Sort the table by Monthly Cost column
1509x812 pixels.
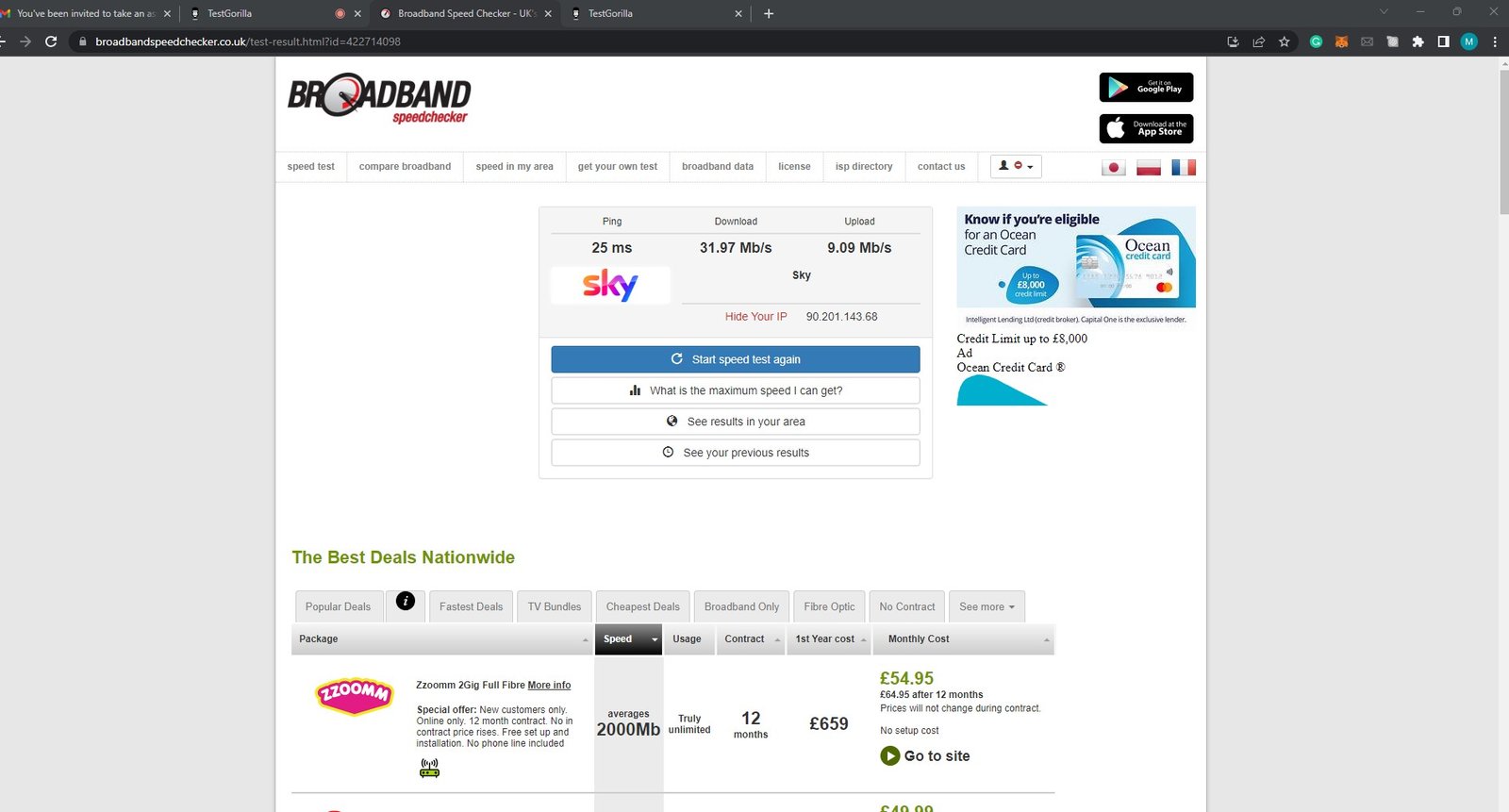pos(963,639)
